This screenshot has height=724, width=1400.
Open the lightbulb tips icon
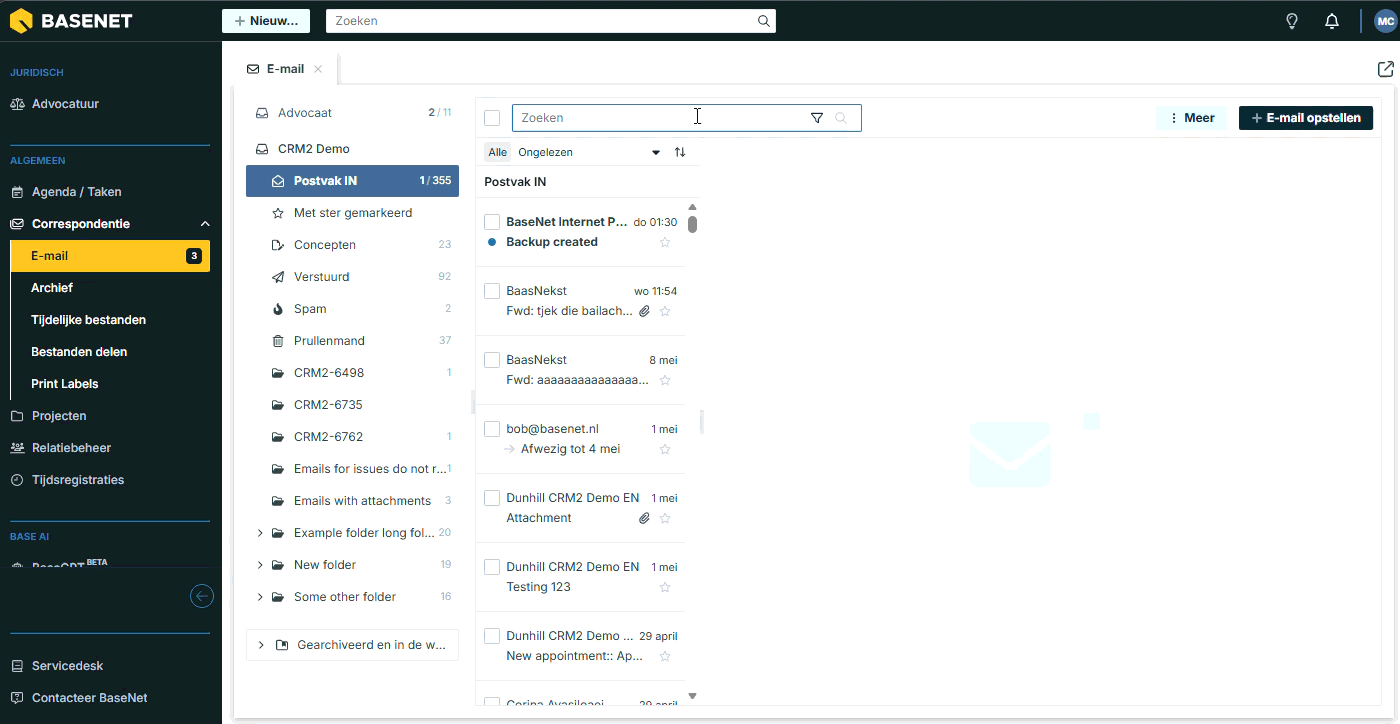tap(1292, 21)
